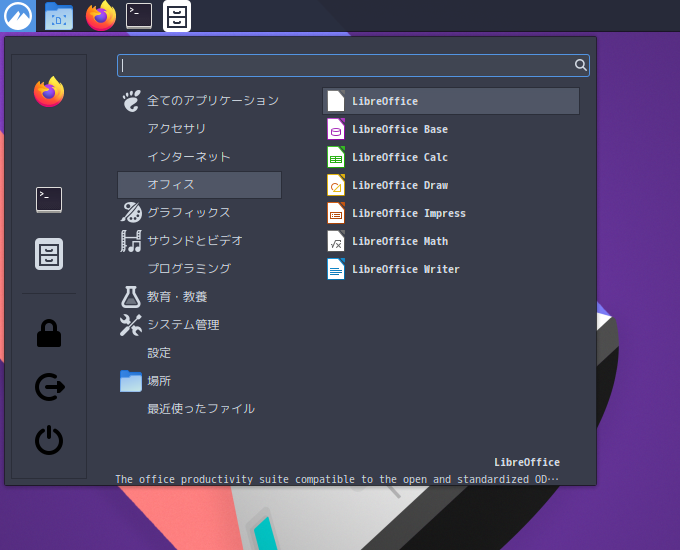Click the LibreOffice Math formula icon
Viewport: 680px width, 550px height.
tap(336, 241)
